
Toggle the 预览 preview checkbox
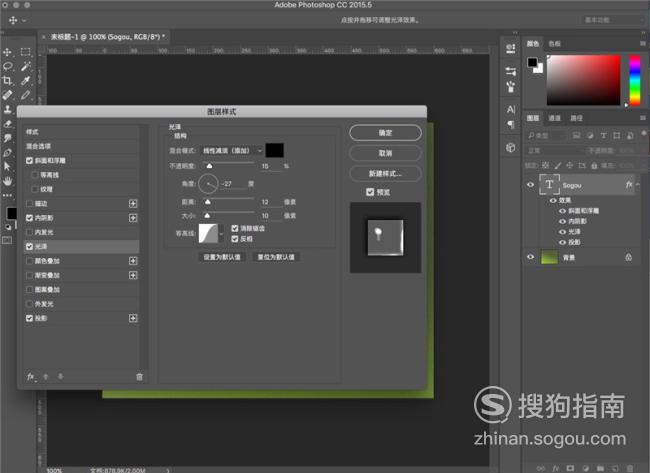370,192
